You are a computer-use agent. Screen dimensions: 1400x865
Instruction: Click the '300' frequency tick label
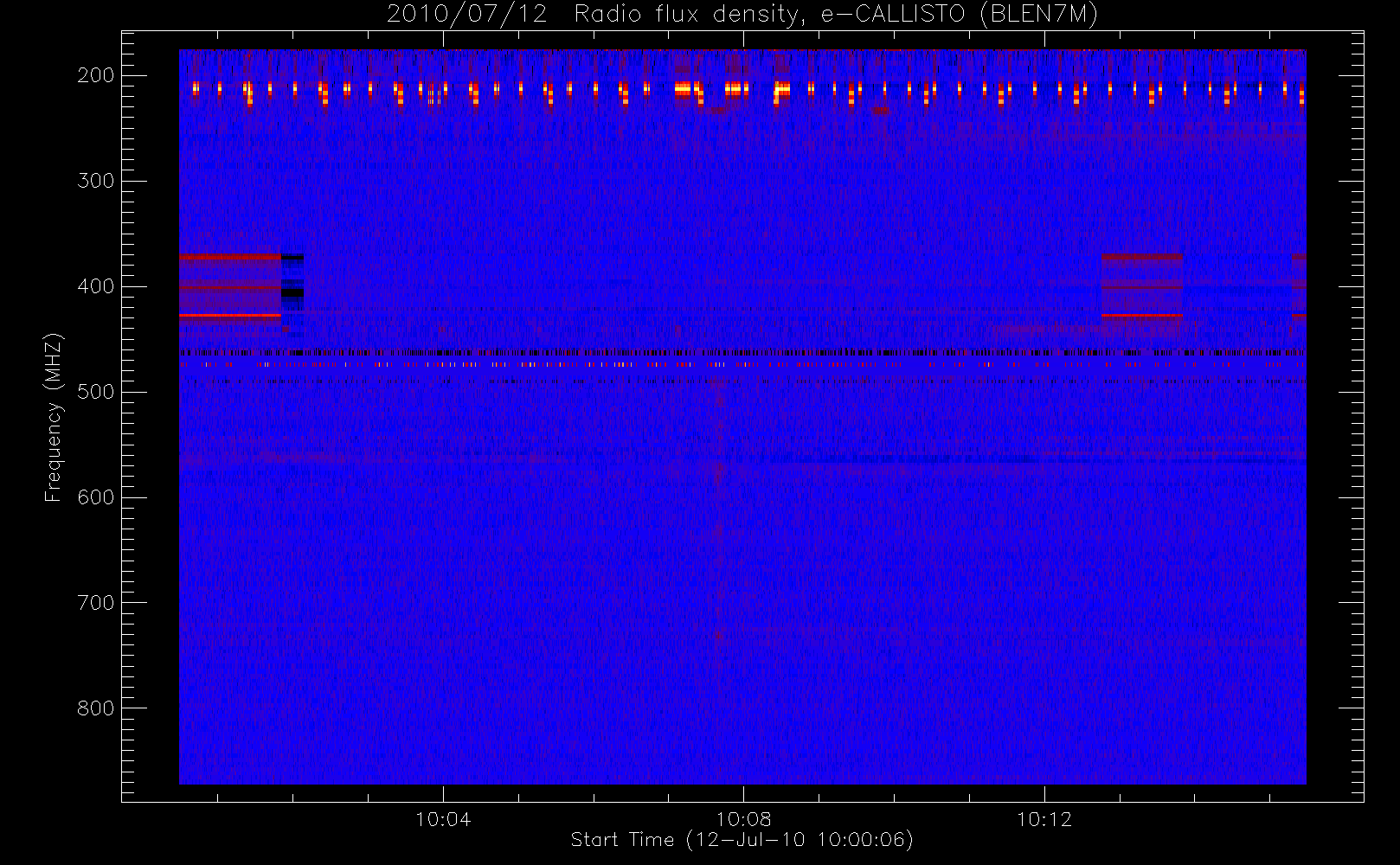coord(96,181)
